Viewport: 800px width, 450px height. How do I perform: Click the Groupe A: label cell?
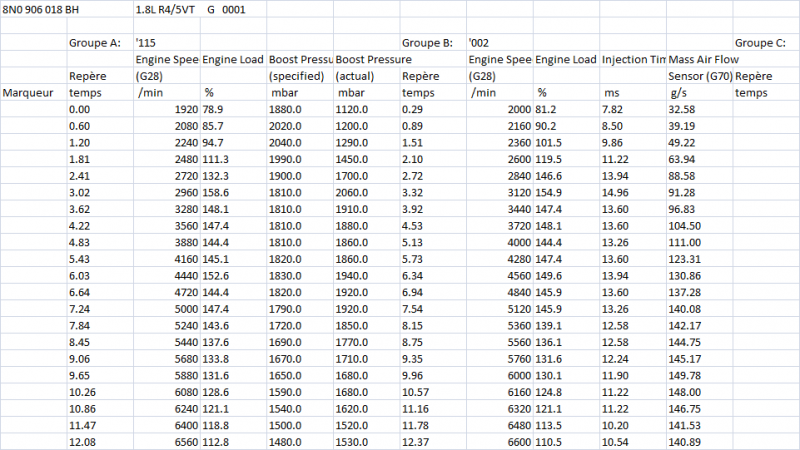[x=94, y=43]
